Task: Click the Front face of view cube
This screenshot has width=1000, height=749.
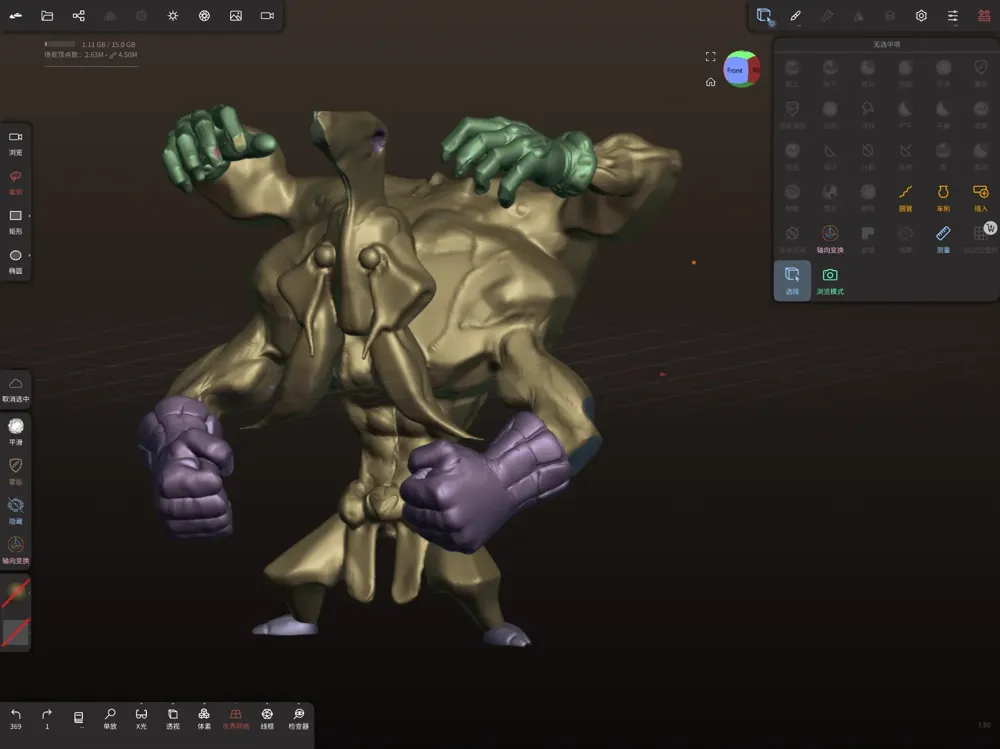Action: click(x=735, y=70)
